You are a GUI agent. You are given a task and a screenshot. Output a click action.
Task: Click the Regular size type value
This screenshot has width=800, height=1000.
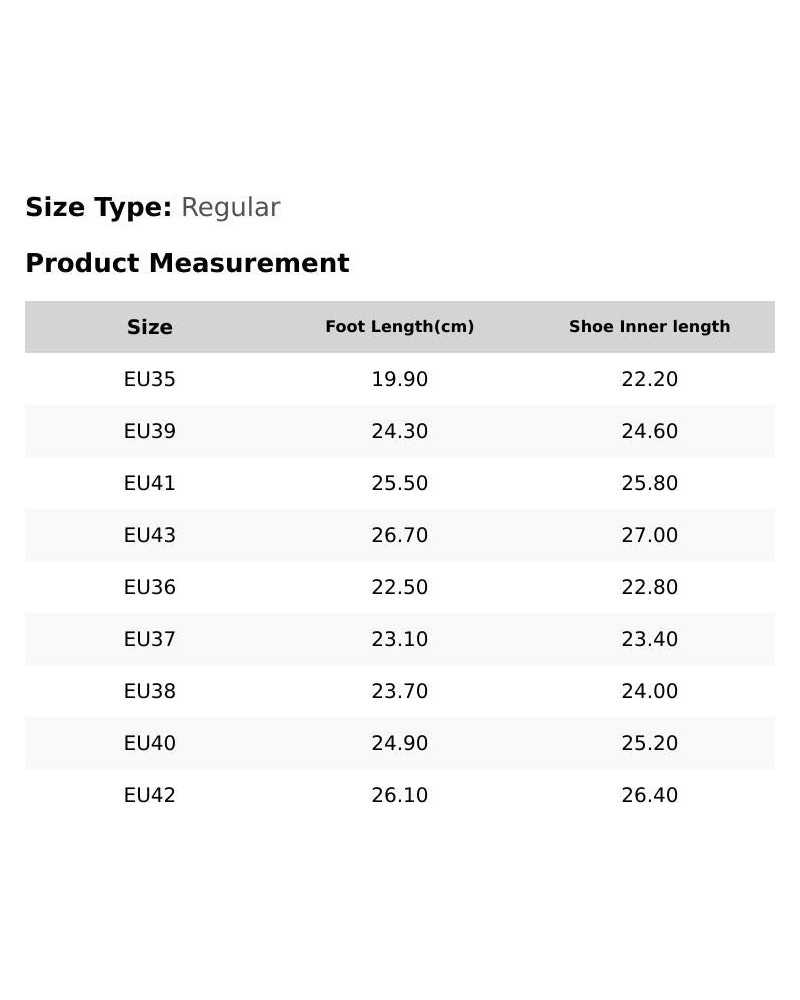click(230, 207)
